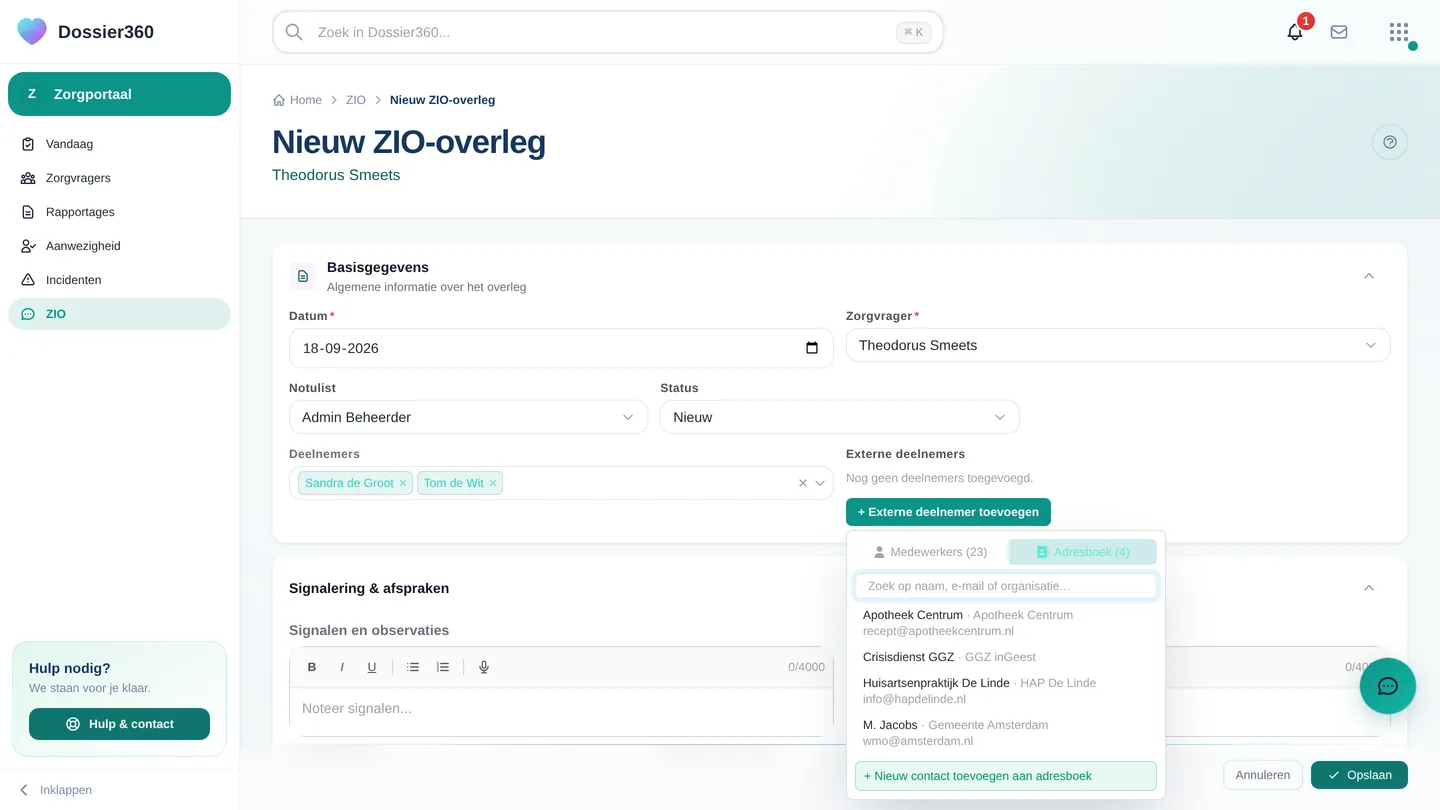
Task: Open the Notulist dropdown
Action: (x=468, y=417)
